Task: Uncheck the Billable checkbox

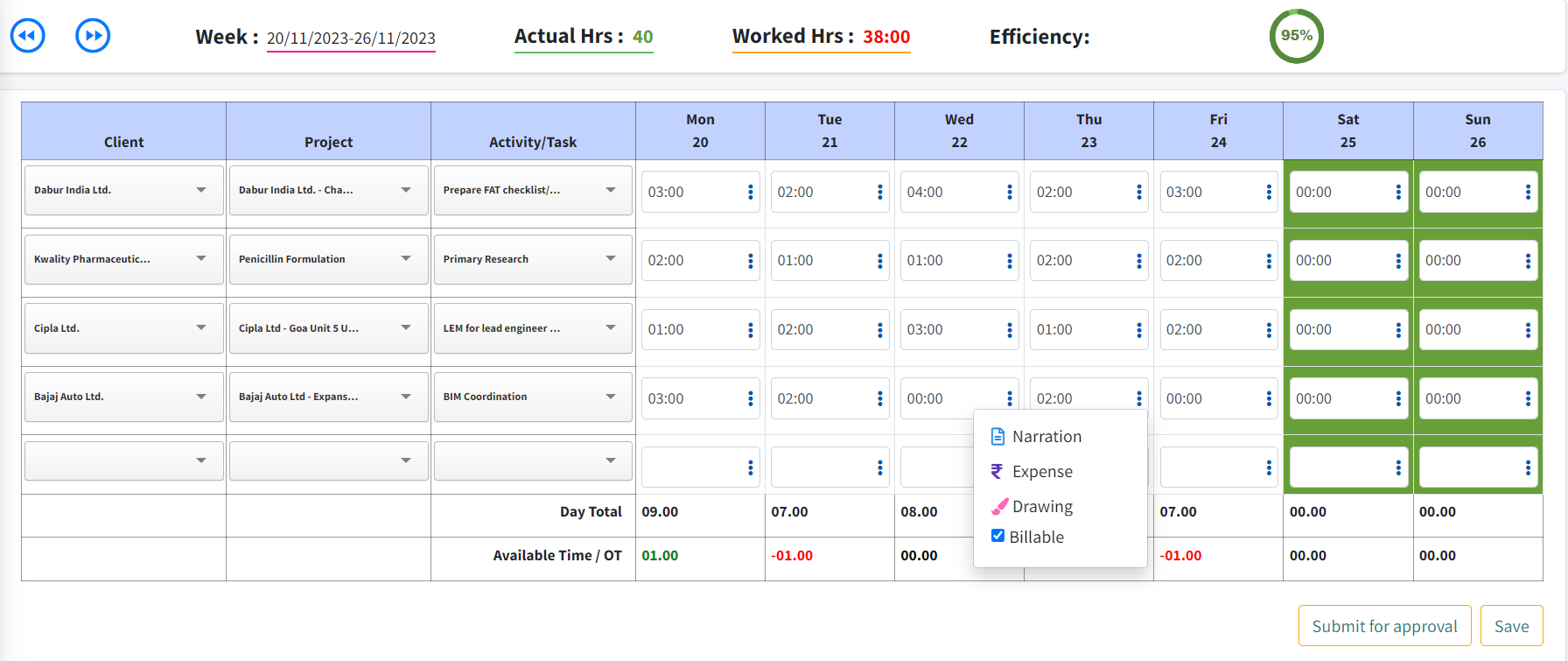Action: click(997, 536)
